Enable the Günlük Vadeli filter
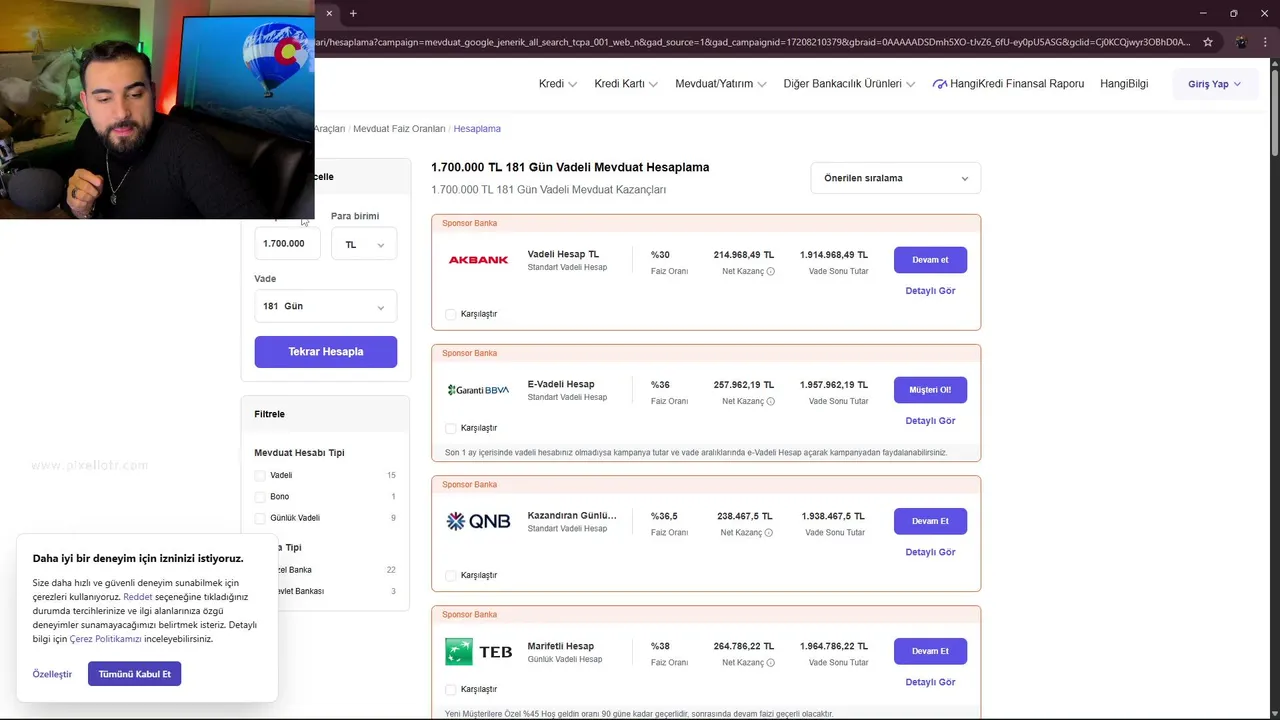The image size is (1280, 720). [x=260, y=518]
